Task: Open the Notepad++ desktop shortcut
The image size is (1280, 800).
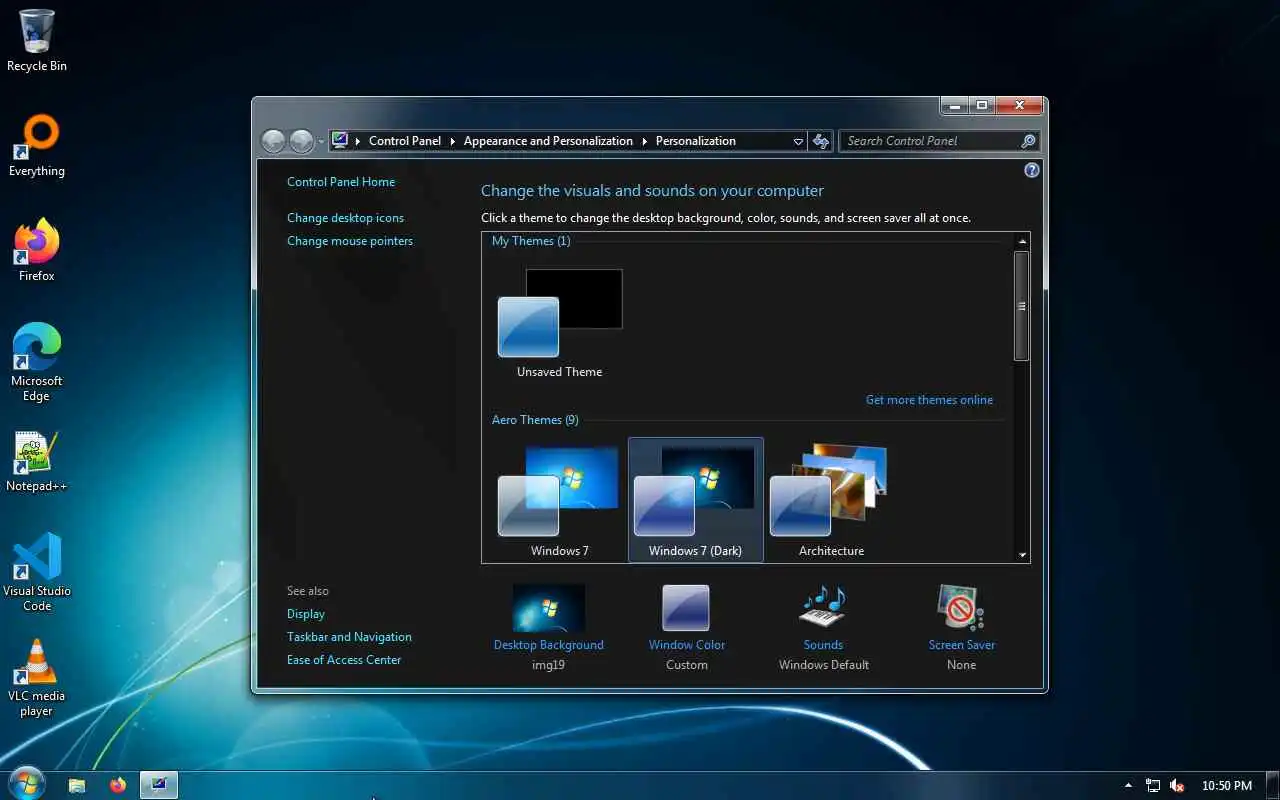Action: pyautogui.click(x=37, y=462)
